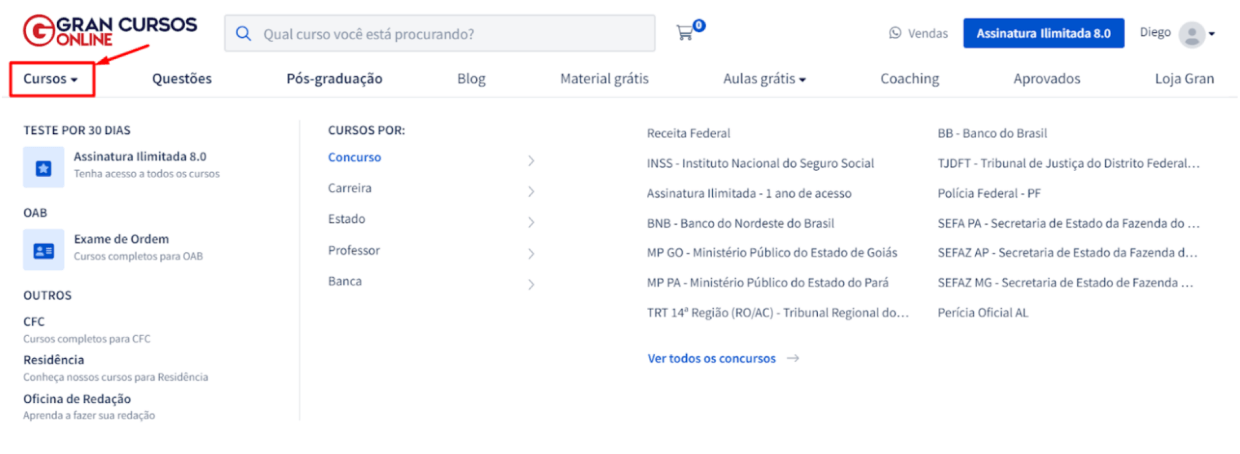This screenshot has width=1240, height=454.
Task: Open the Questões menu item
Action: pos(182,79)
